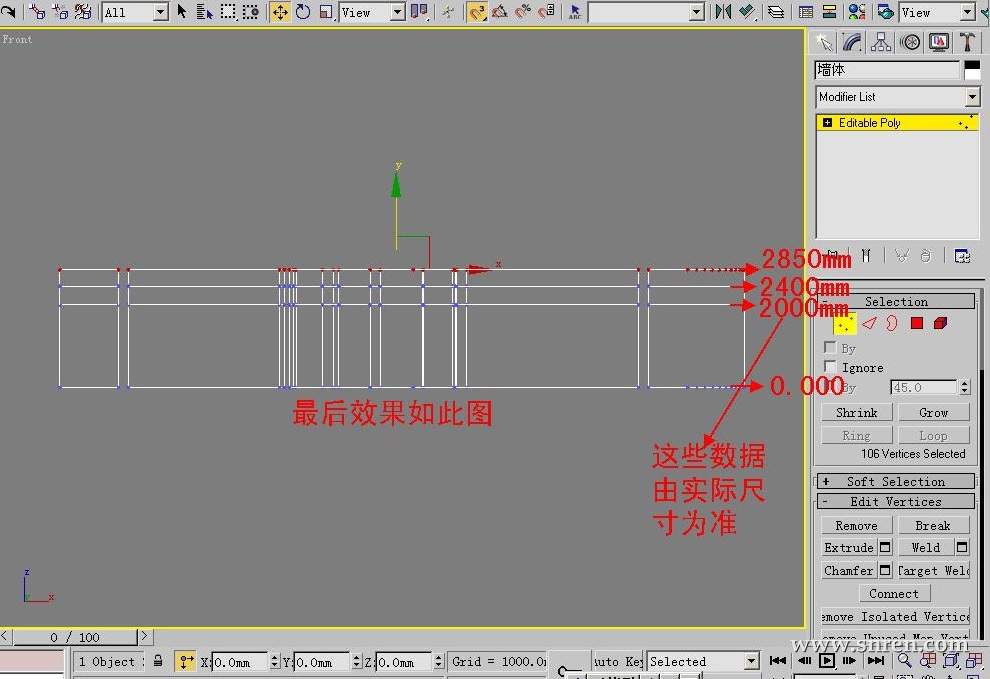Click the Play Animation button
Image resolution: width=990 pixels, height=679 pixels.
(x=826, y=661)
